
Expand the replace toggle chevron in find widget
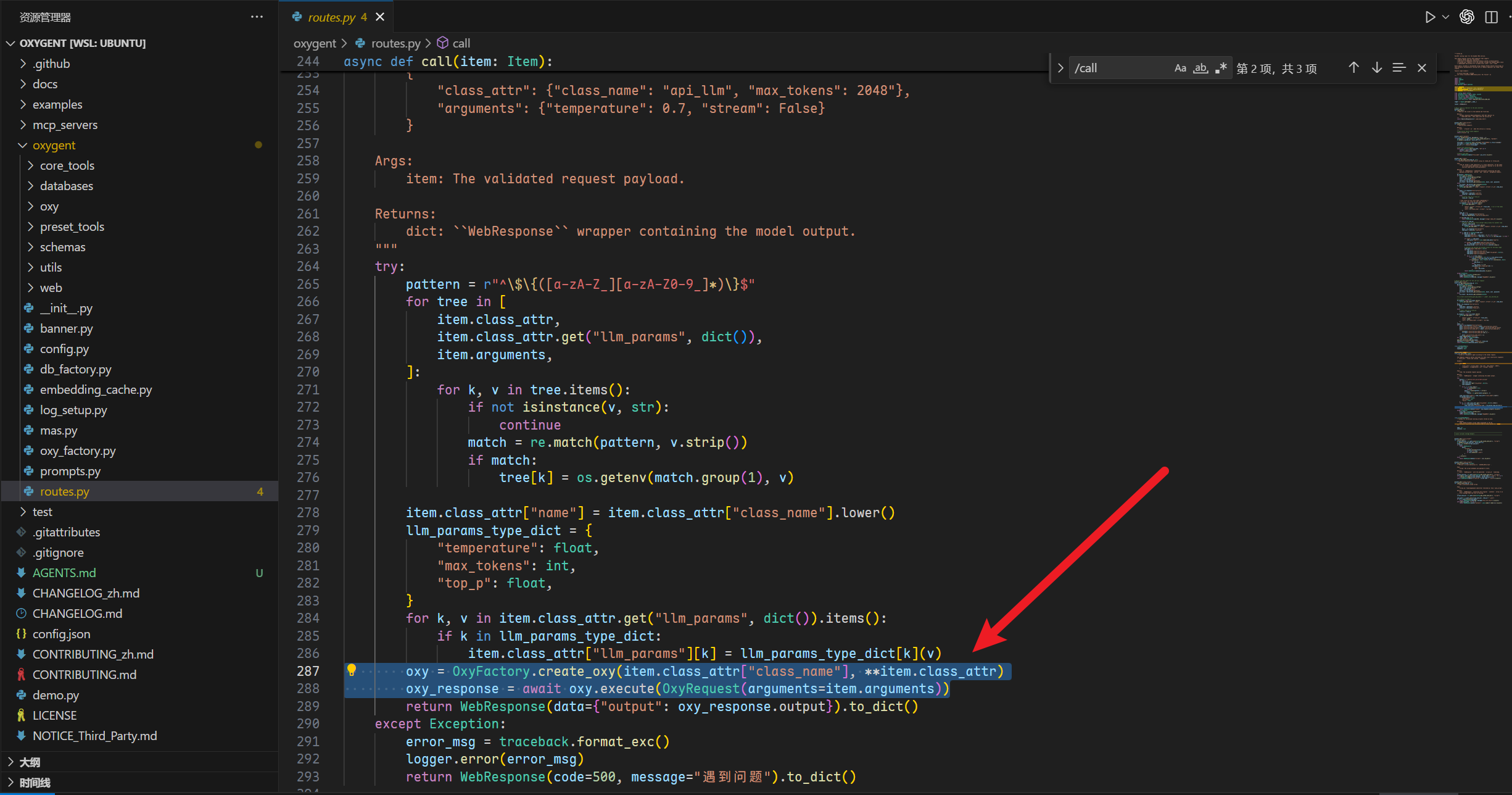(1060, 68)
